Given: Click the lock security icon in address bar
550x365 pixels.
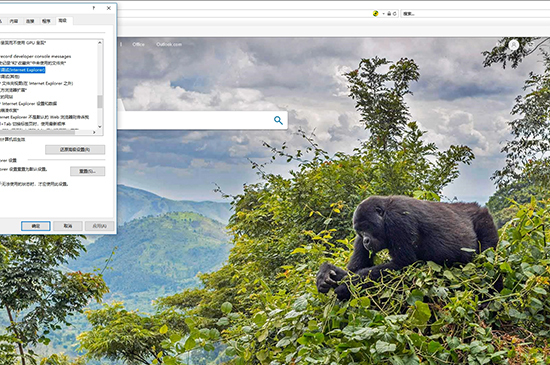Looking at the screenshot, I should (389, 14).
